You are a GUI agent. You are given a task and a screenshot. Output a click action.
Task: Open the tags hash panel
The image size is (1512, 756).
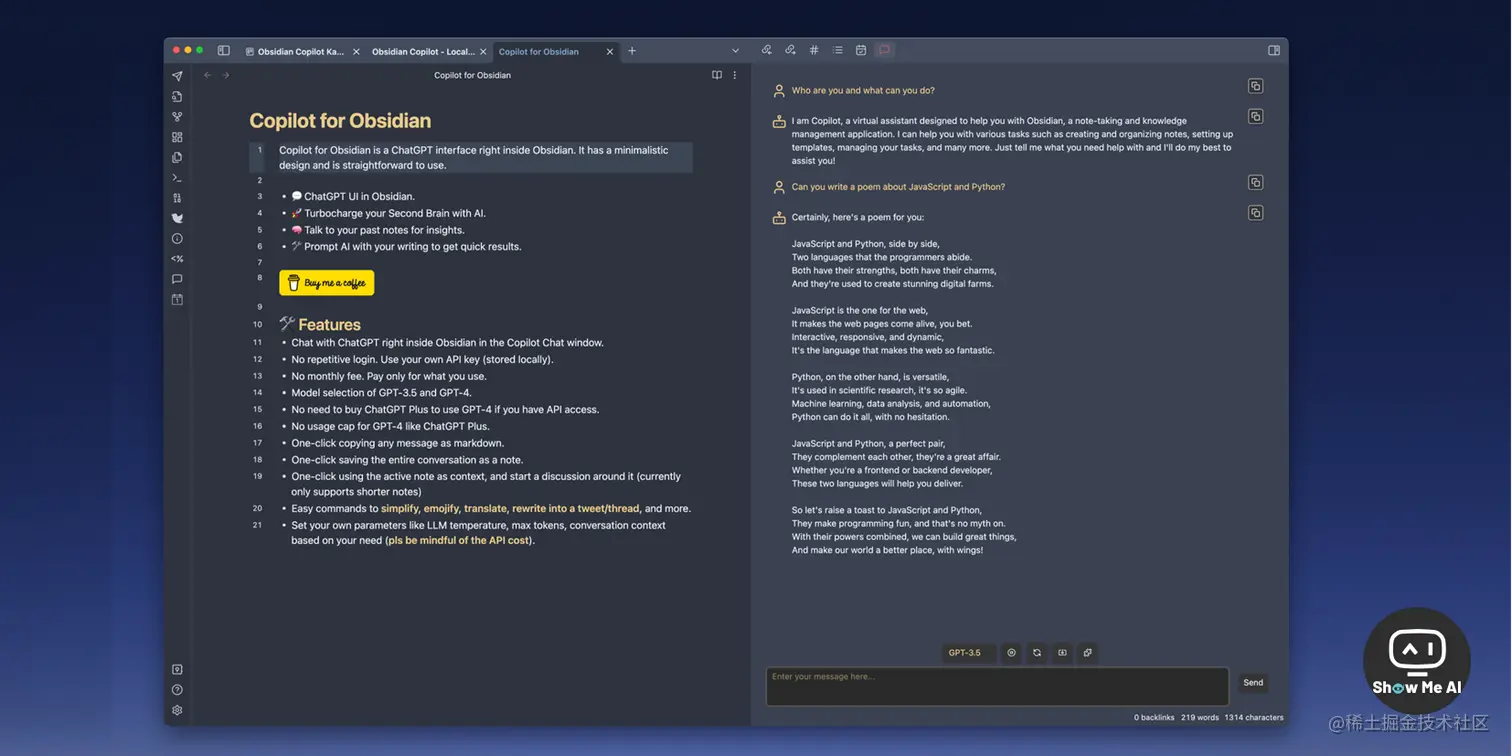point(814,50)
